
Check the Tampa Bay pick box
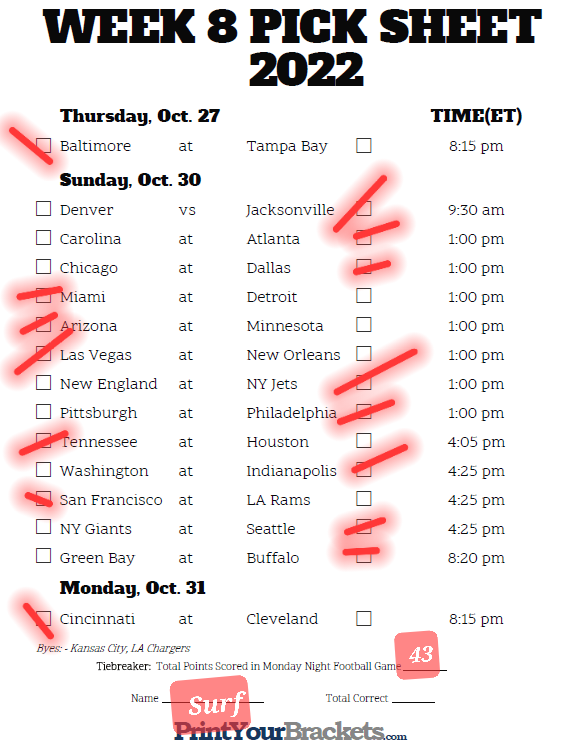(363, 145)
